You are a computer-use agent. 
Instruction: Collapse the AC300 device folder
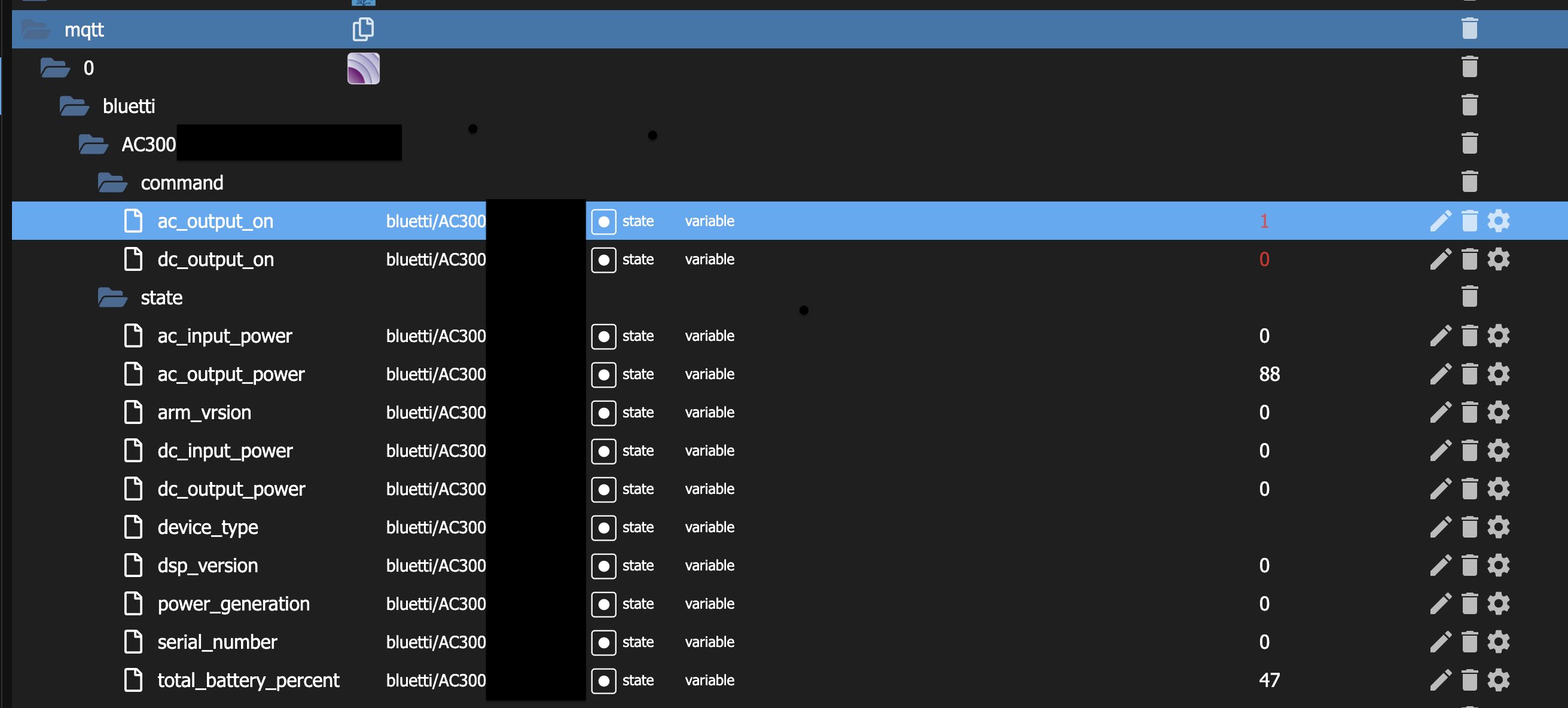(93, 144)
